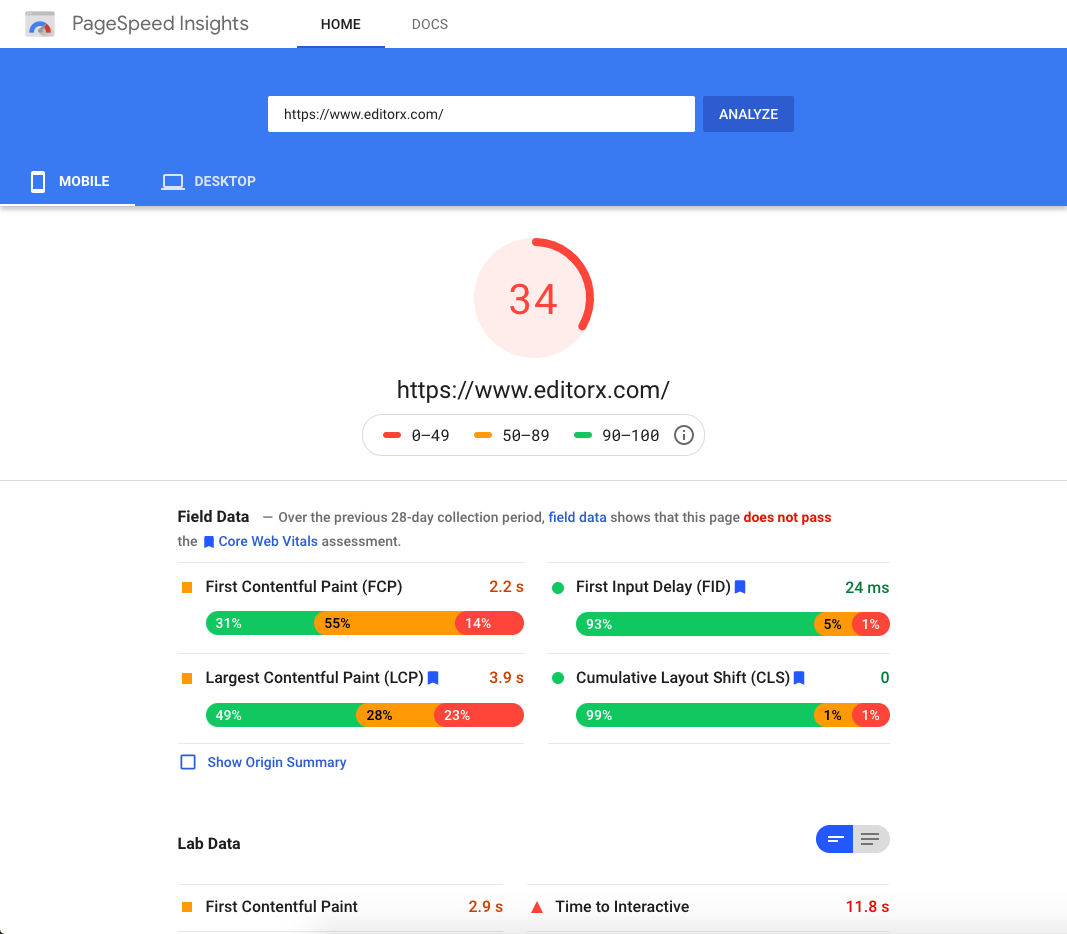Click the green circle icon beside CLS

pyautogui.click(x=558, y=678)
